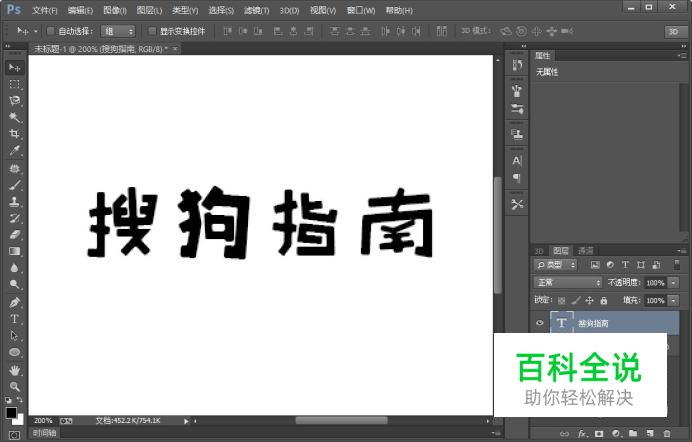Open the Character panel icon
The width and height of the screenshot is (692, 442).
517,161
